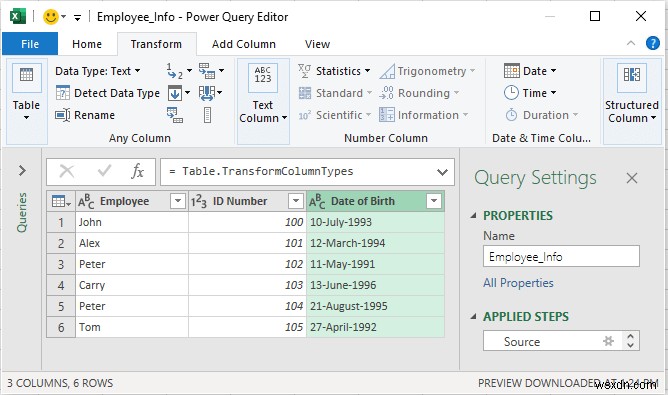Open the Standard dropdown
This screenshot has width=668, height=395.
point(335,93)
